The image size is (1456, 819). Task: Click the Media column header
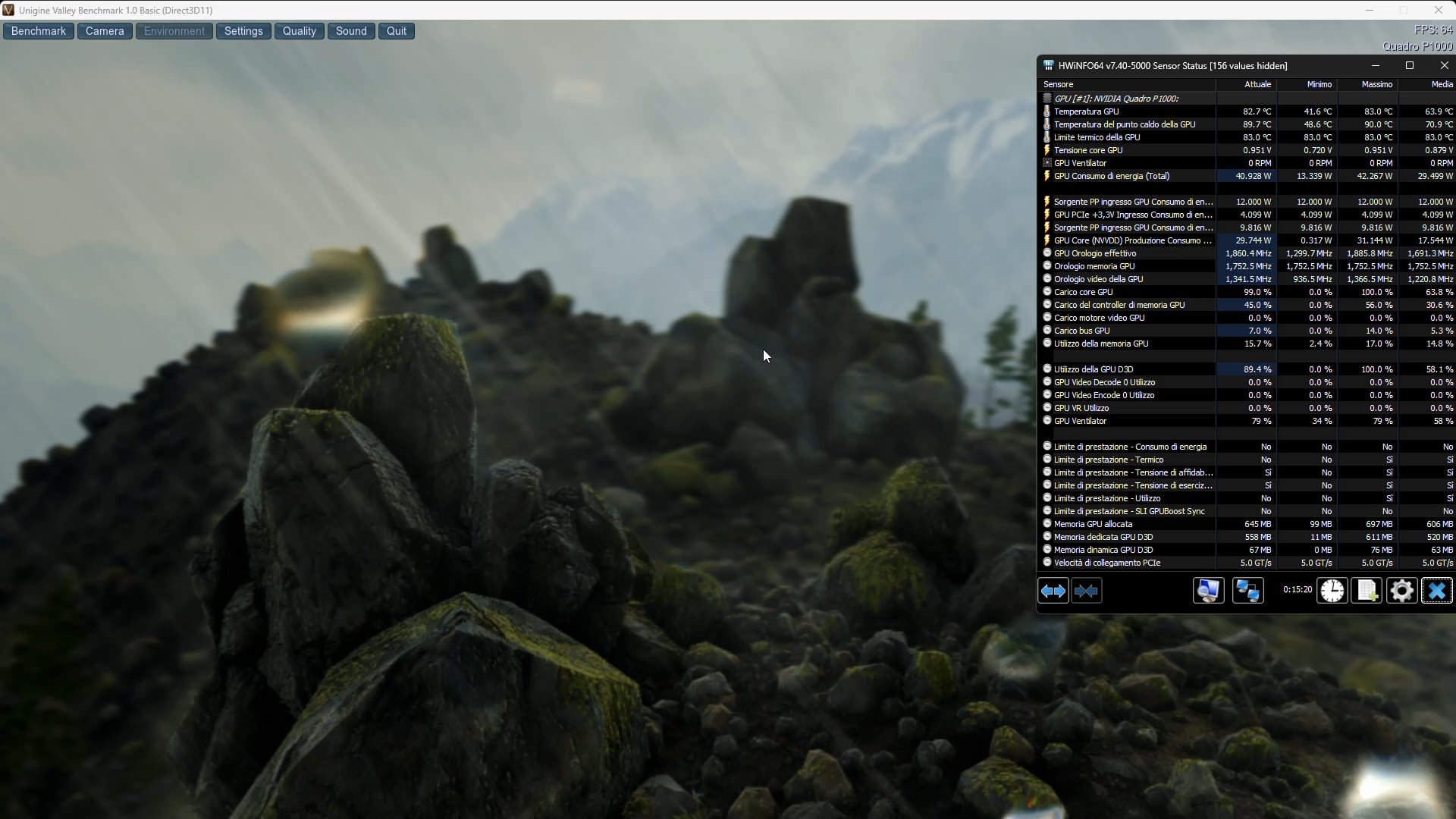(1426, 84)
